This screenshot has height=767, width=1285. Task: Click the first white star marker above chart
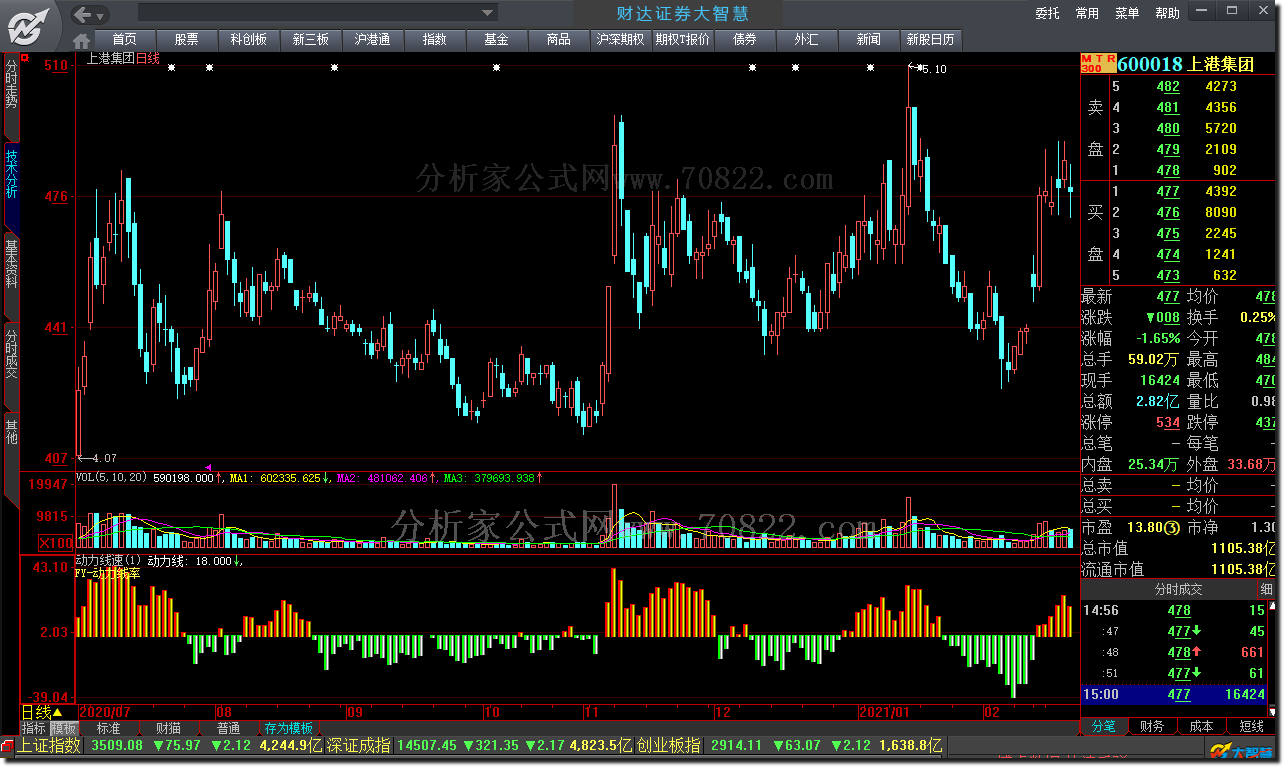point(171,68)
